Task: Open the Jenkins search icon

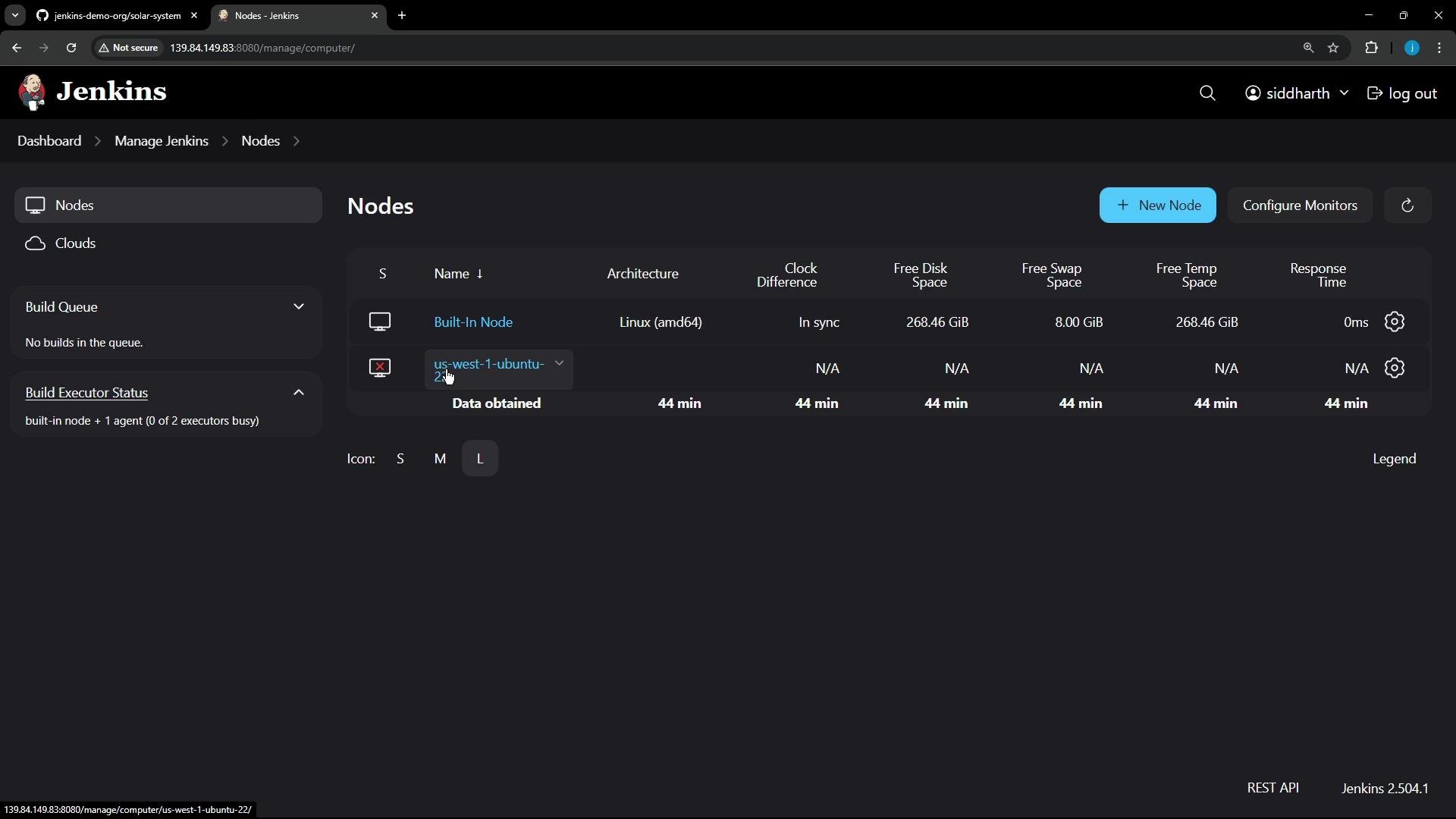Action: click(1207, 93)
